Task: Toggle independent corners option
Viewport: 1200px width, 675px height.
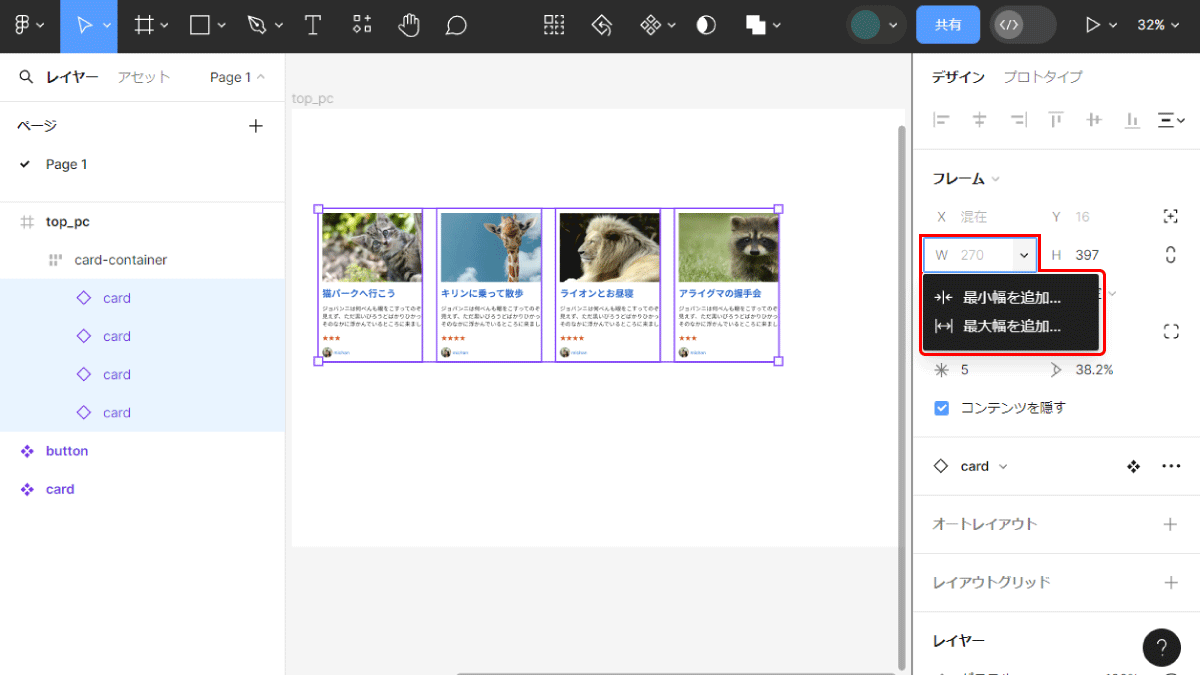Action: 1171,332
